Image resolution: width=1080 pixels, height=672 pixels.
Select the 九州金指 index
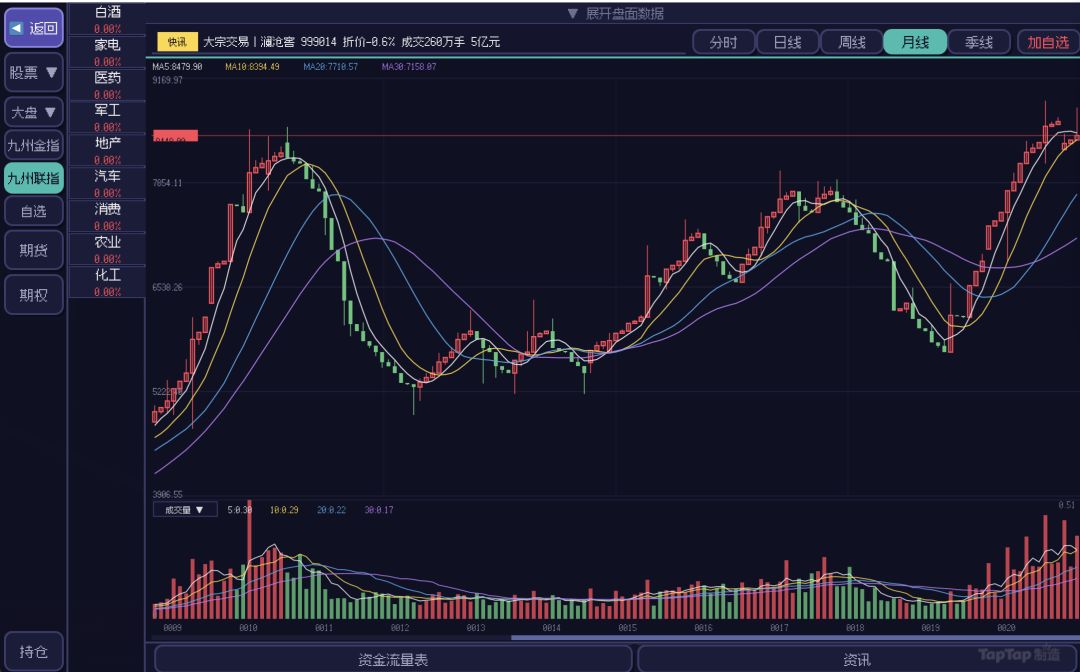click(x=34, y=145)
